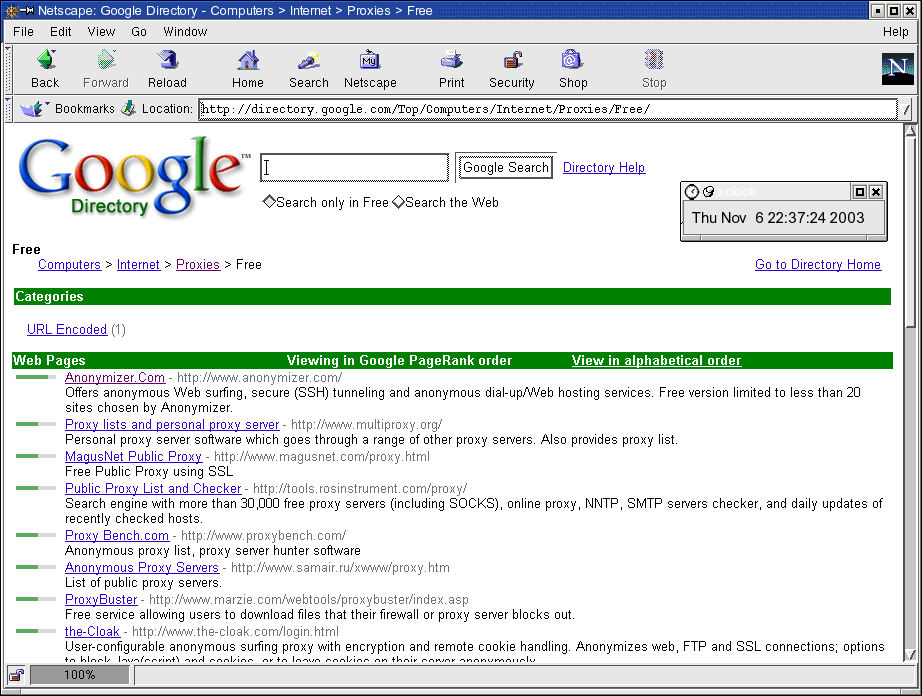Open the ProxyBuster link
922x696 pixels.
[x=101, y=600]
